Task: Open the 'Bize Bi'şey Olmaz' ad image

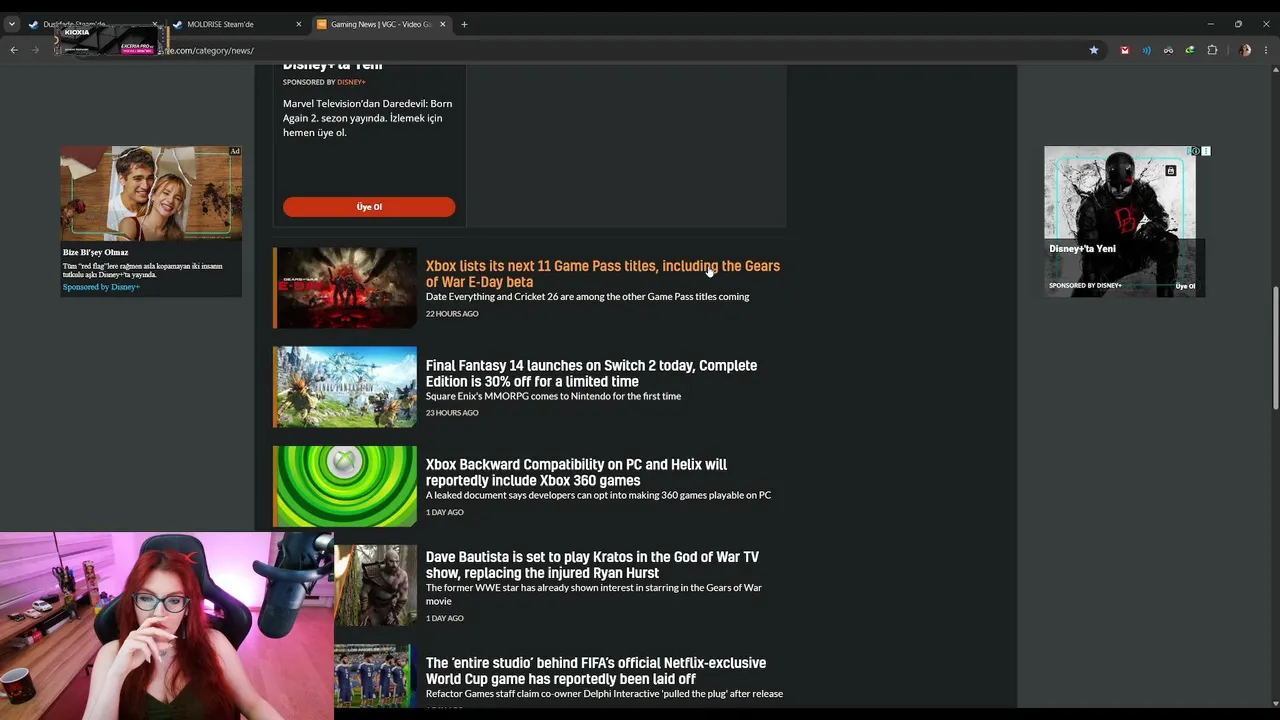Action: (x=151, y=194)
